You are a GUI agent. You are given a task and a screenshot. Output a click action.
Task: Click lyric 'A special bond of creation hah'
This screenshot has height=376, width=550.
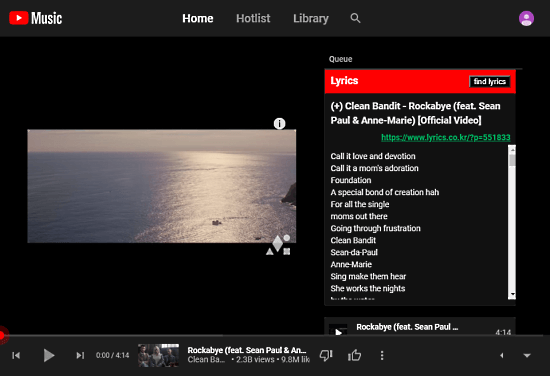[x=384, y=192]
